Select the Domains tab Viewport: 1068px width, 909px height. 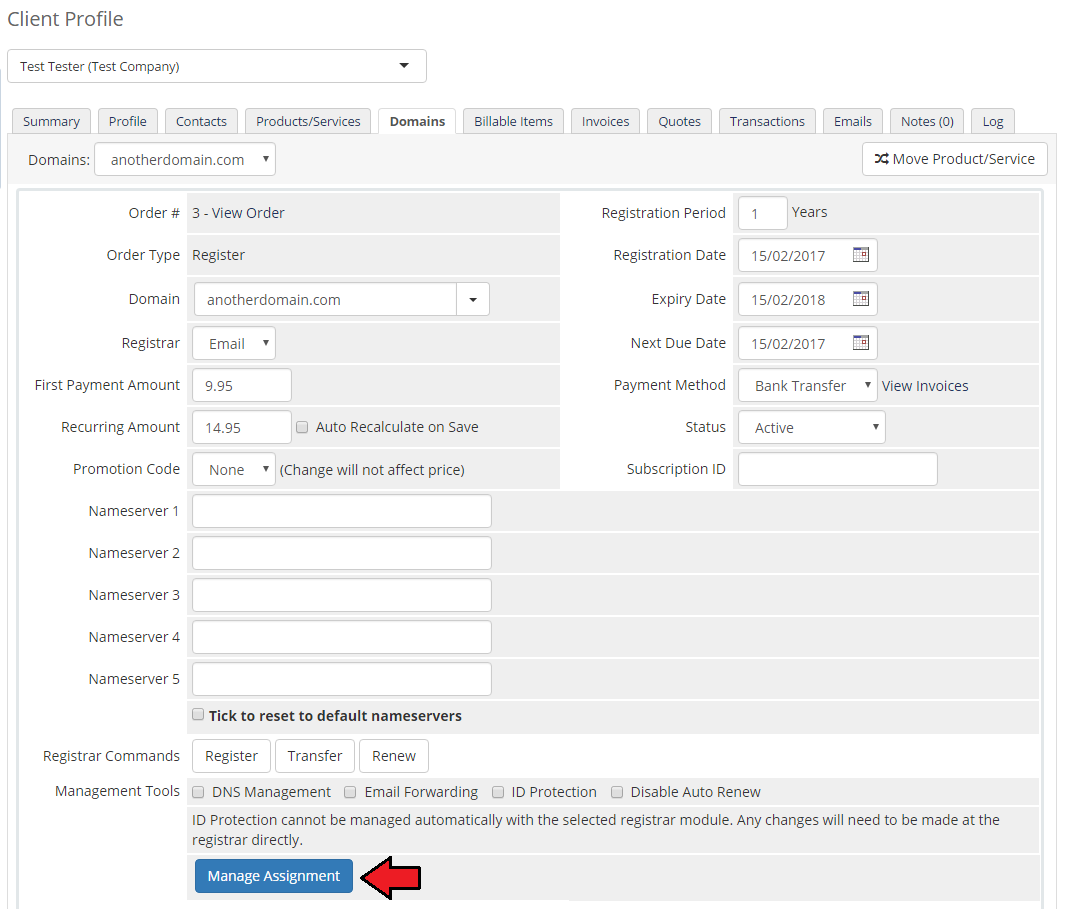coord(417,121)
